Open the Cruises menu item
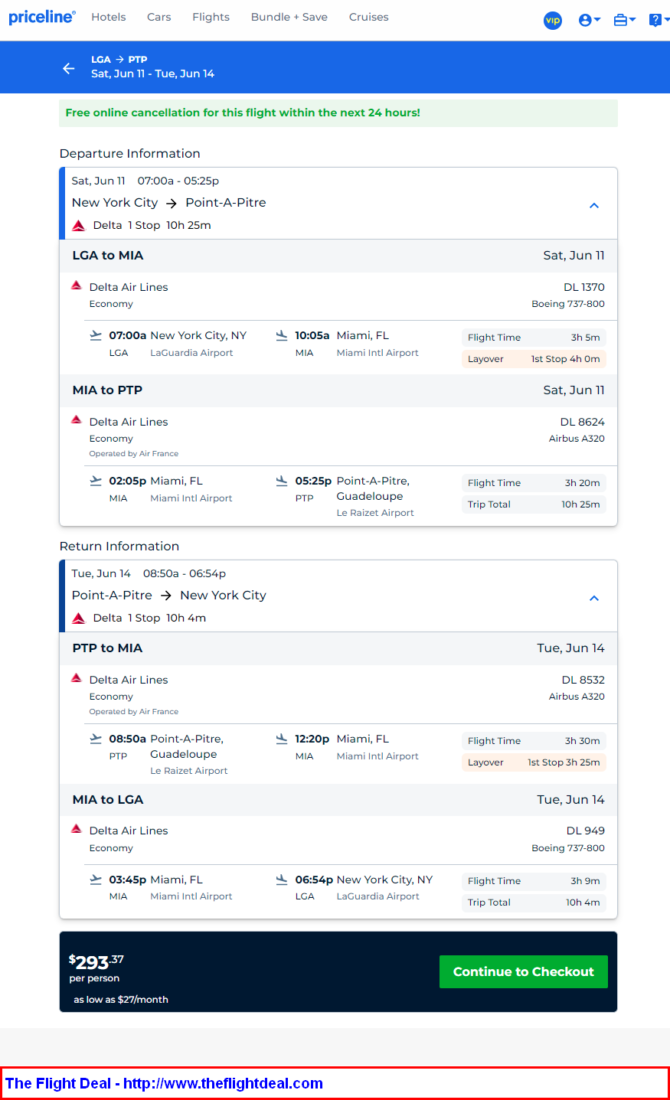Screen dimensions: 670x1100 (x=368, y=17)
